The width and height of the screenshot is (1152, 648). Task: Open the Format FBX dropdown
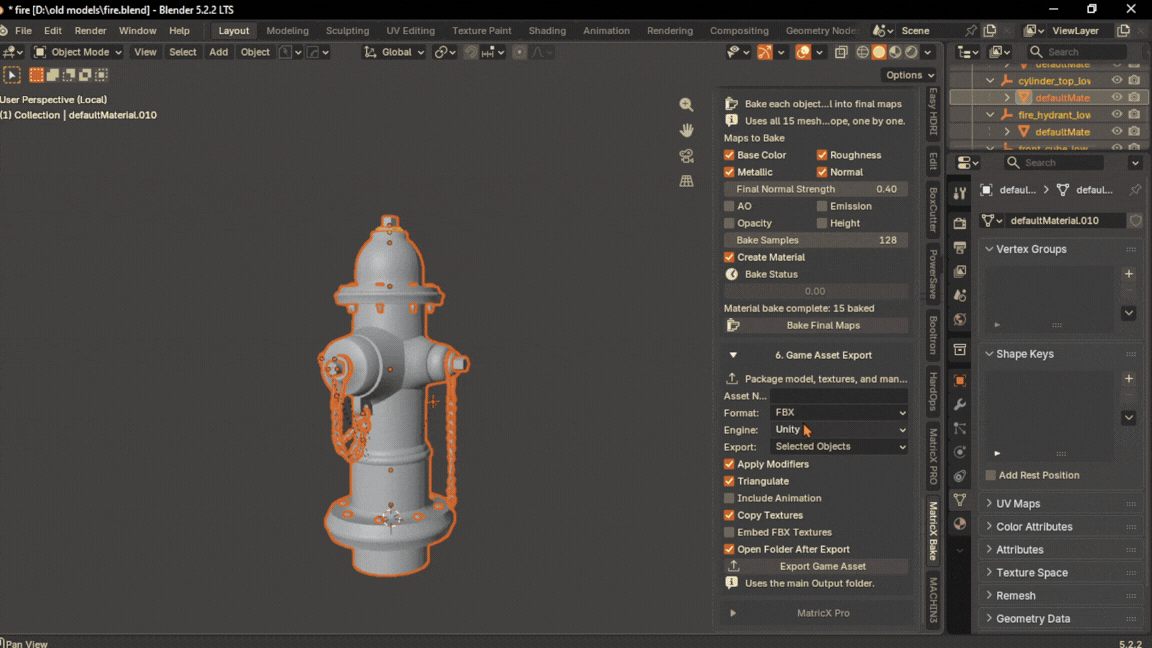coord(839,413)
